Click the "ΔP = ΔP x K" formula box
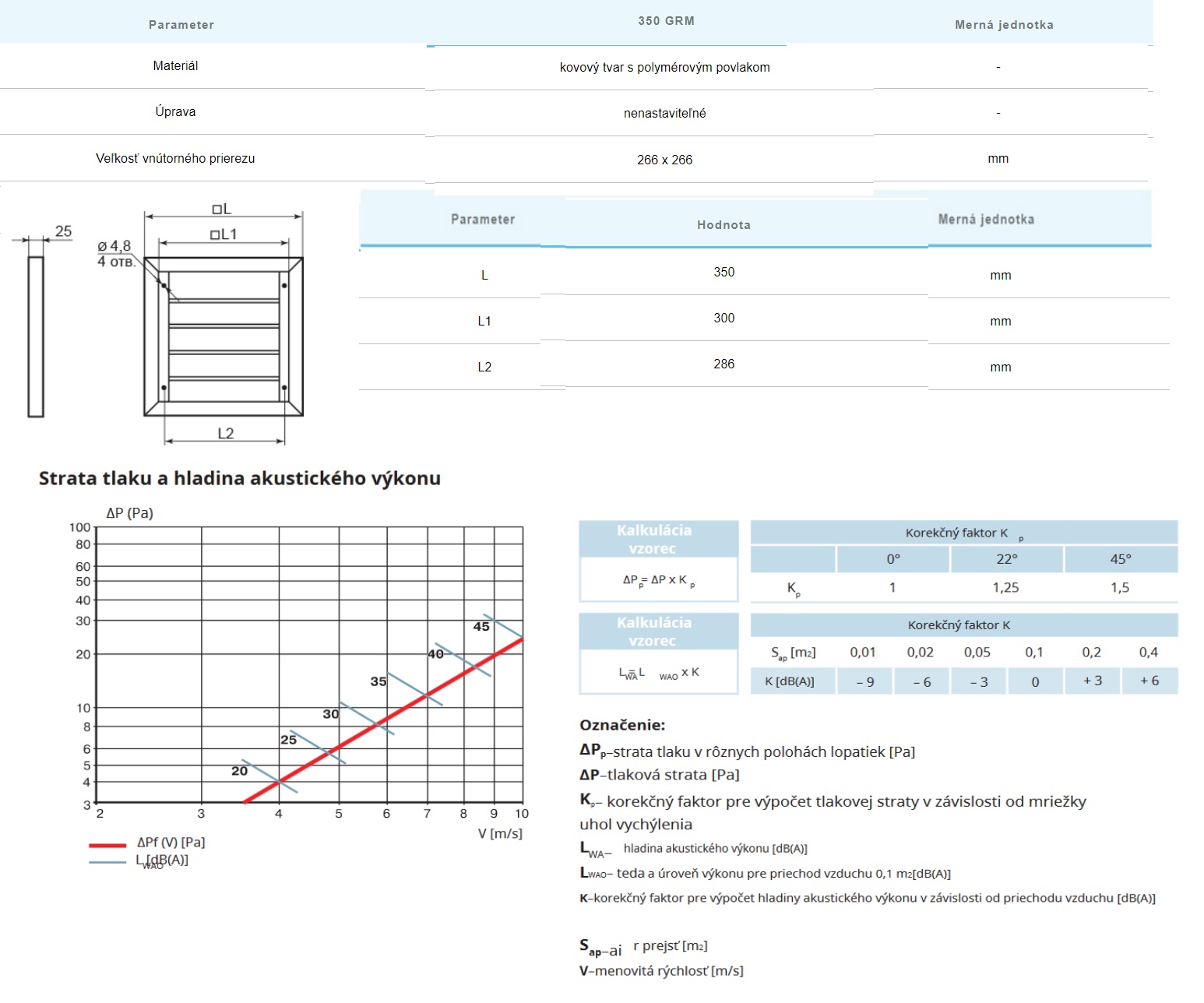 659,580
